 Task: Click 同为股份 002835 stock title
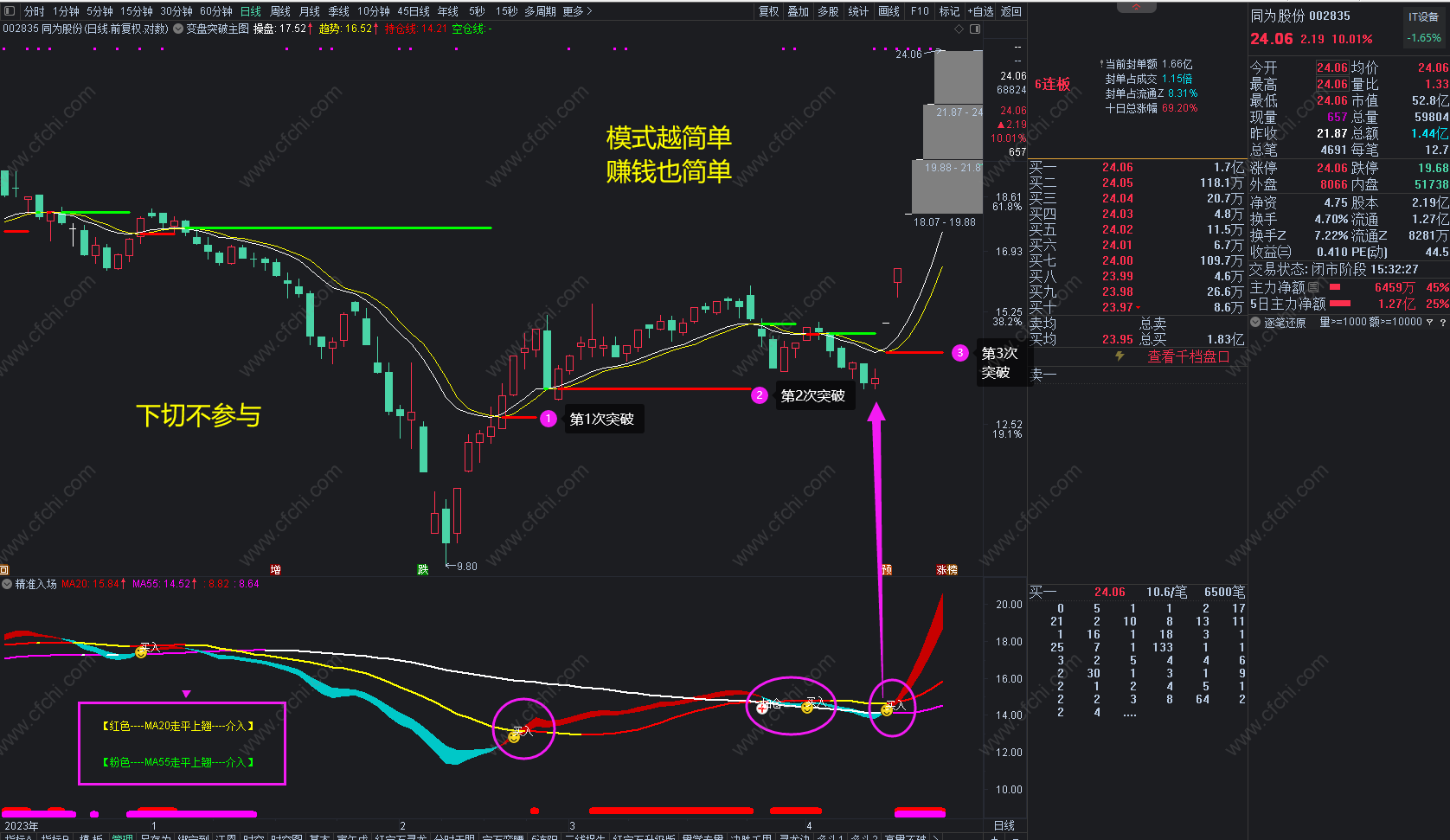point(1300,16)
